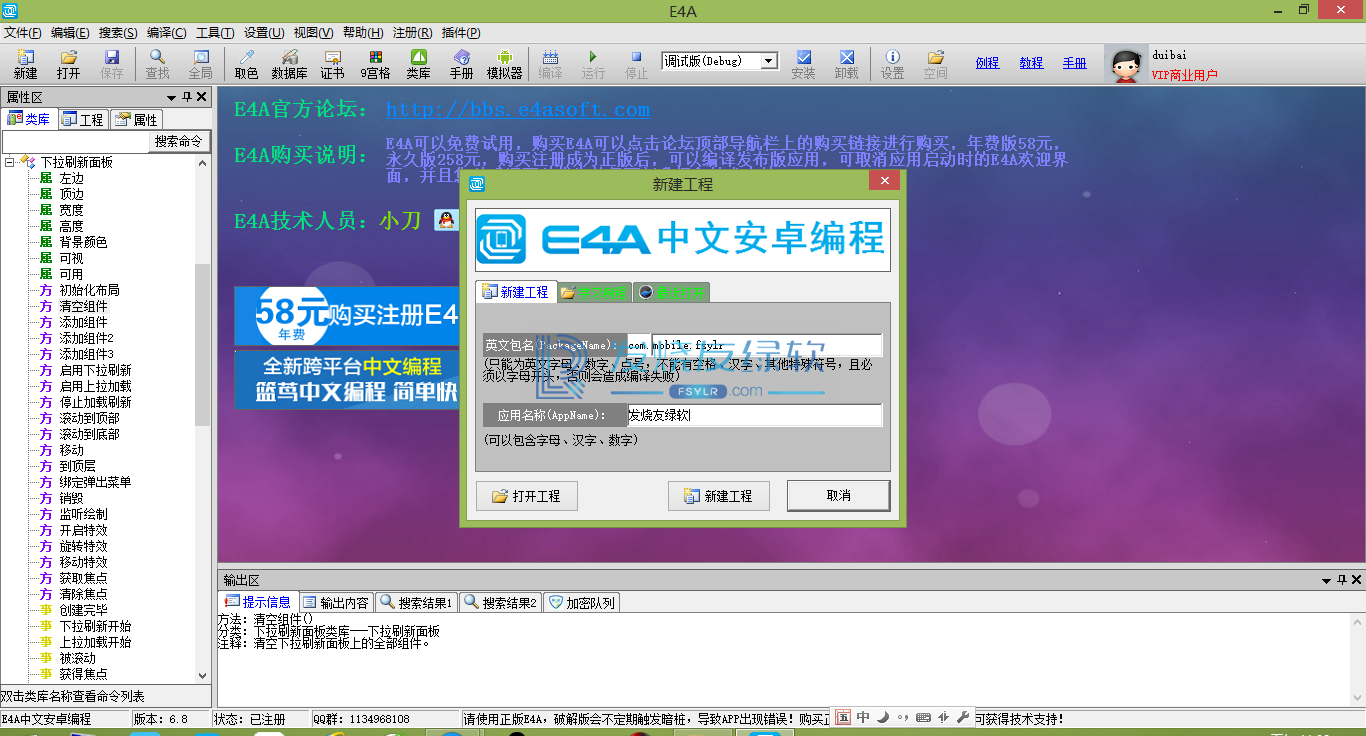Screen dimensions: 1366x736
Task: Select 绑定弹出菜单 in the tree
Action: tap(95, 482)
